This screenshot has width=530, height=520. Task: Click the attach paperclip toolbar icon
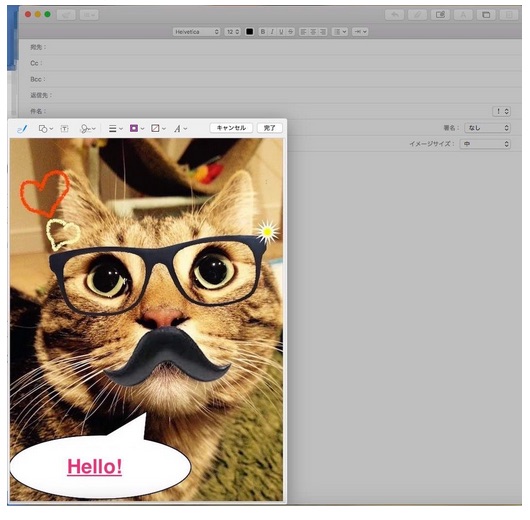tap(417, 15)
